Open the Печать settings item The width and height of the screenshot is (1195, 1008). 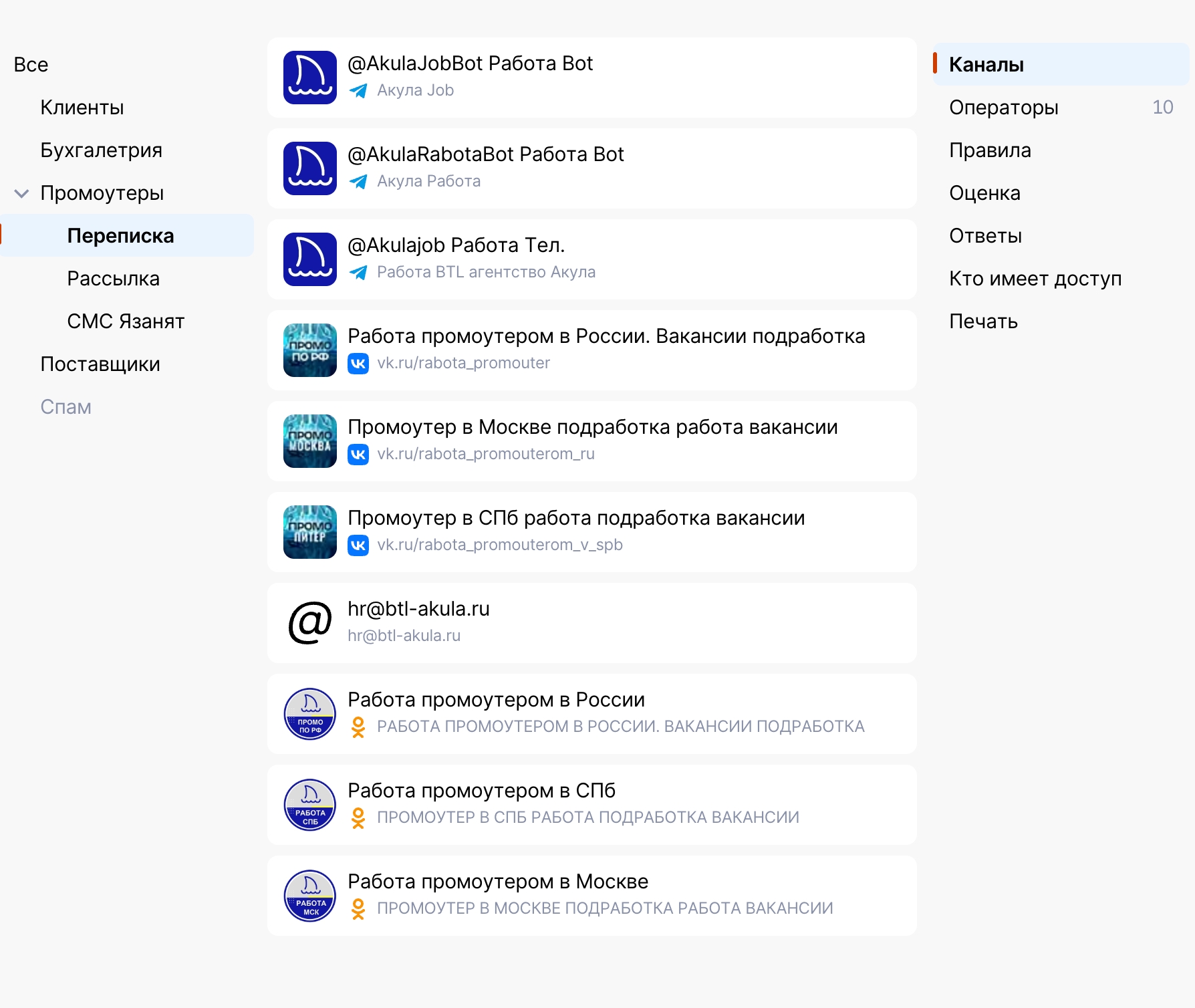[x=983, y=322]
